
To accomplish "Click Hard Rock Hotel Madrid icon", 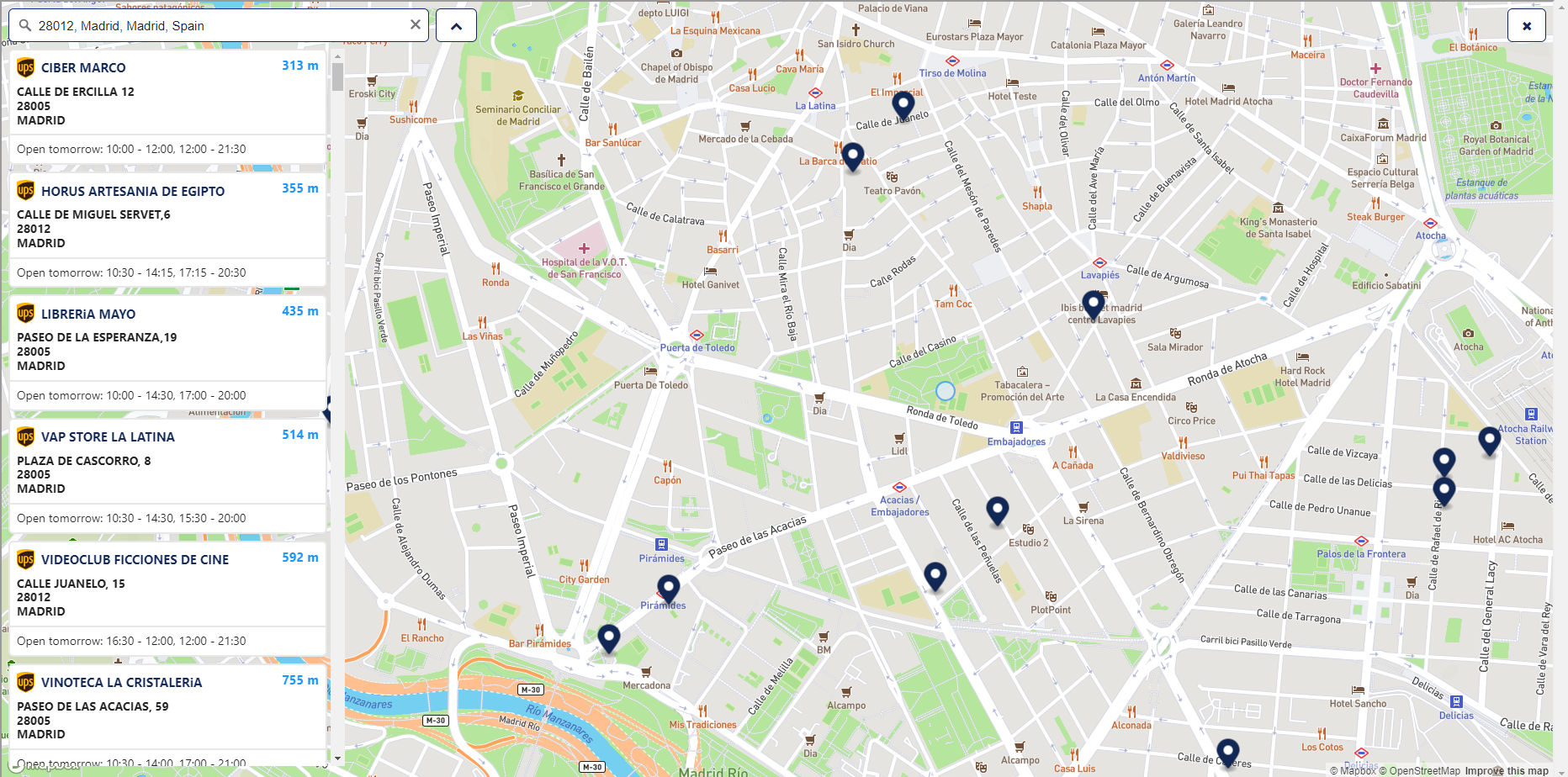I will (1302, 357).
